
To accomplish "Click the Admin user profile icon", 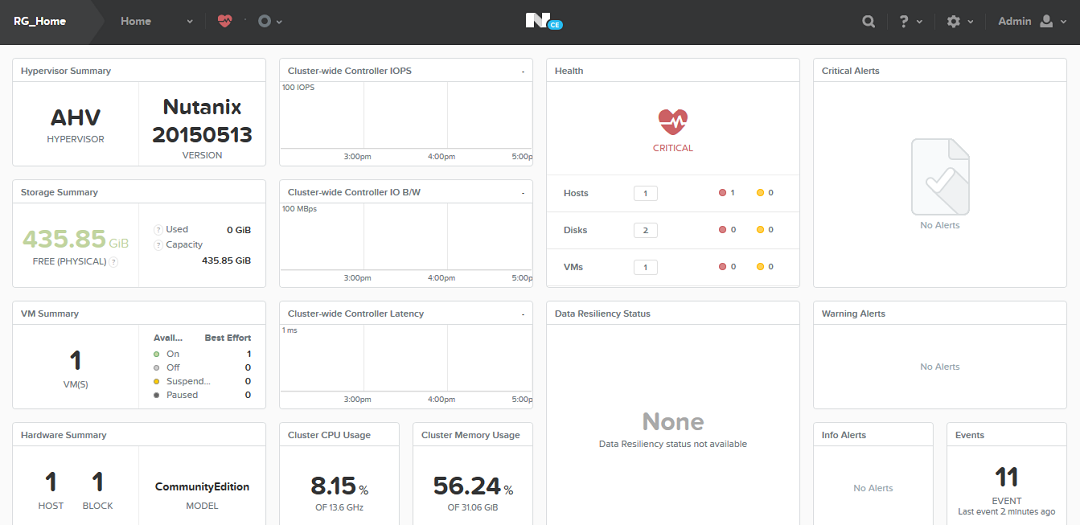I will (x=1046, y=21).
